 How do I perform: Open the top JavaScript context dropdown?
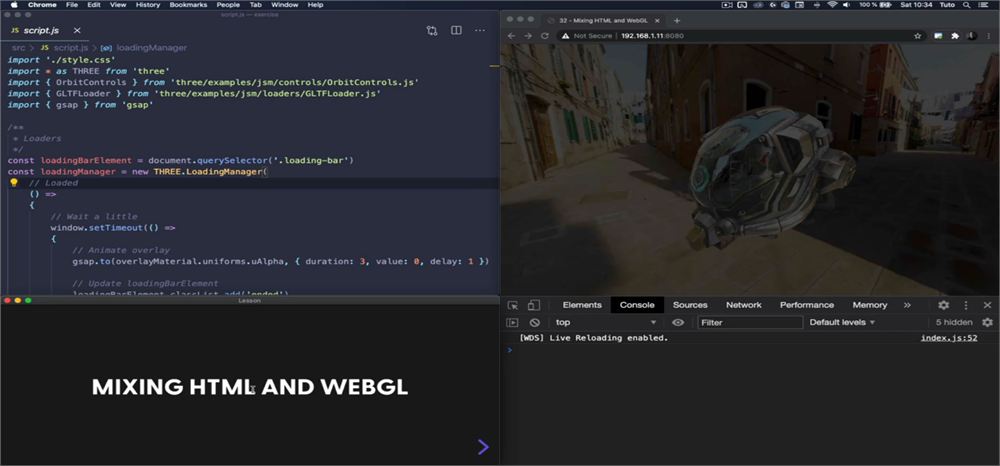coord(605,323)
